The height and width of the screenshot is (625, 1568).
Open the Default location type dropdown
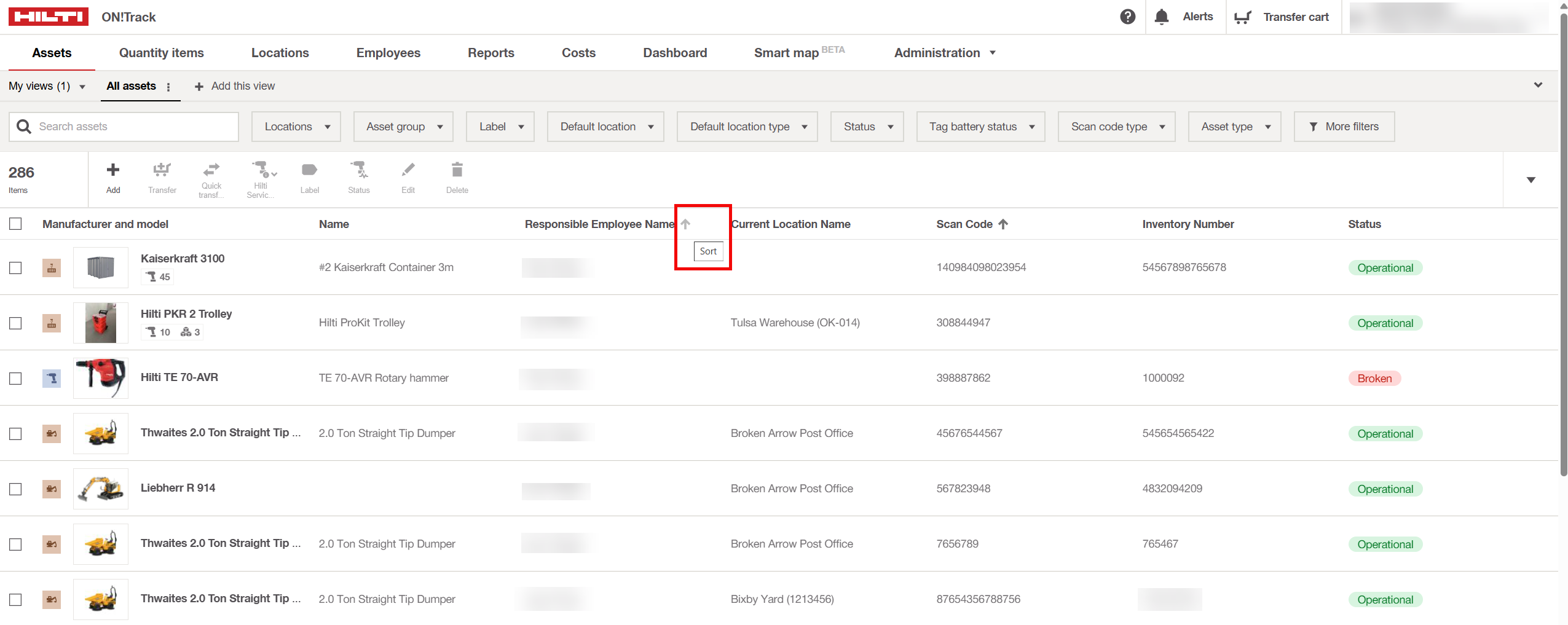click(x=747, y=127)
